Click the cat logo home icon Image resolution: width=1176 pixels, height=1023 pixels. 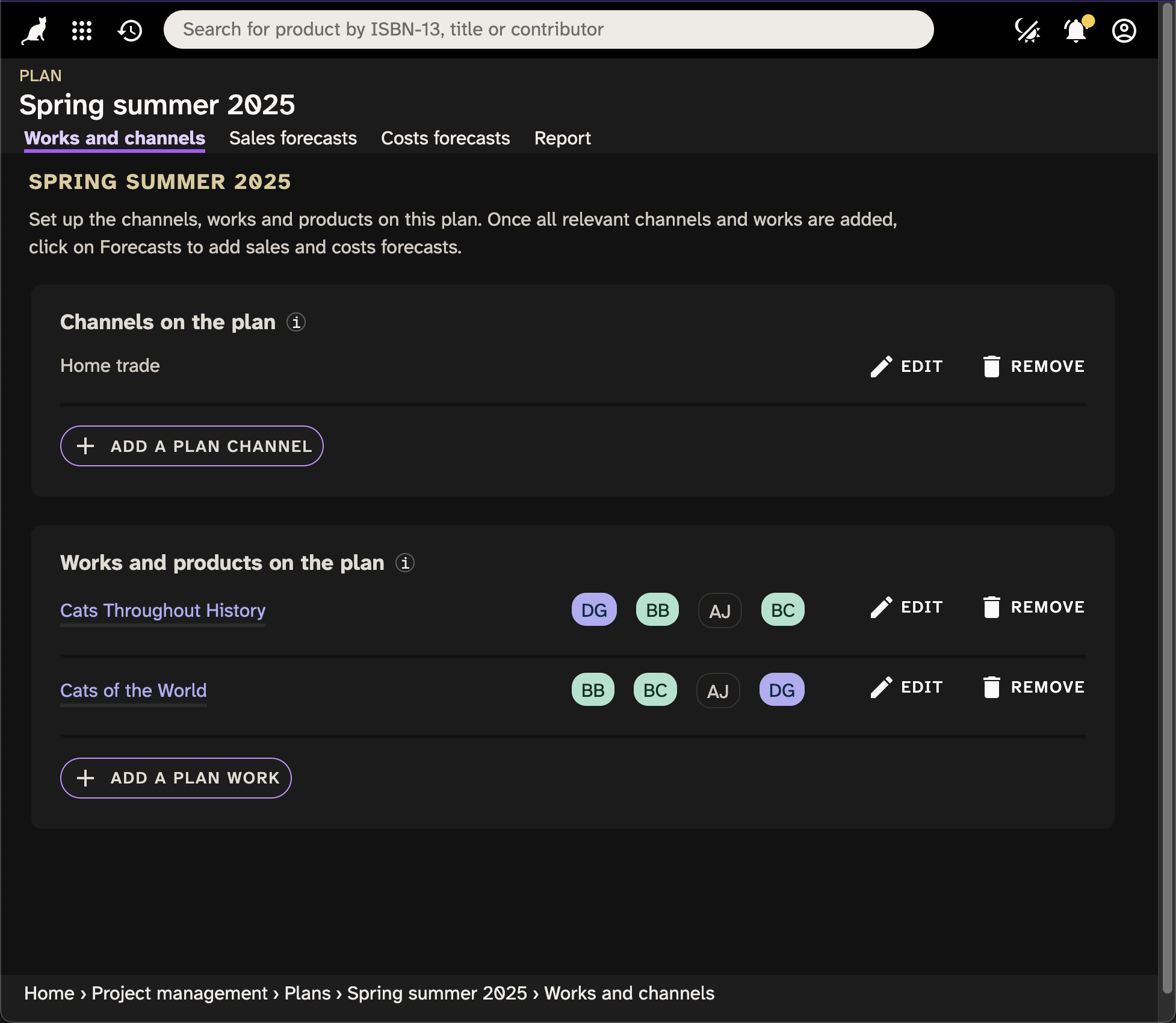click(35, 30)
